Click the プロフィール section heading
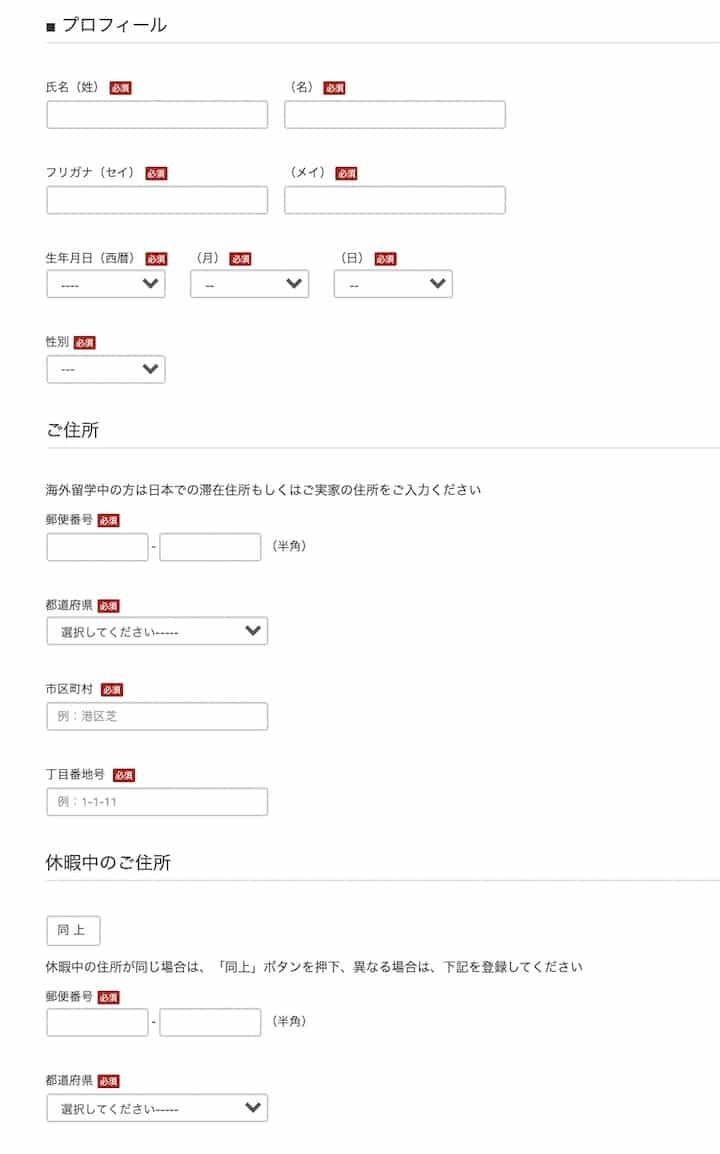Screen dimensions: 720x1154 (x=113, y=26)
